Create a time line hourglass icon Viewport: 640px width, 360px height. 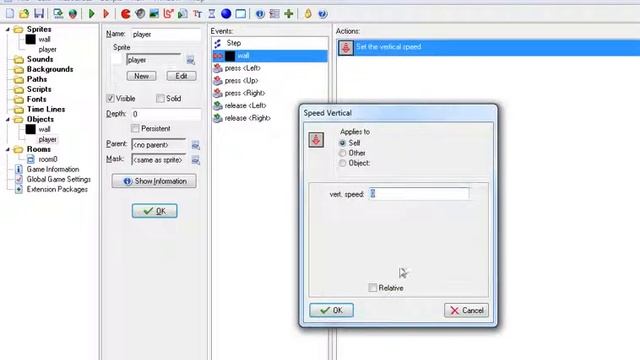pyautogui.click(x=212, y=14)
